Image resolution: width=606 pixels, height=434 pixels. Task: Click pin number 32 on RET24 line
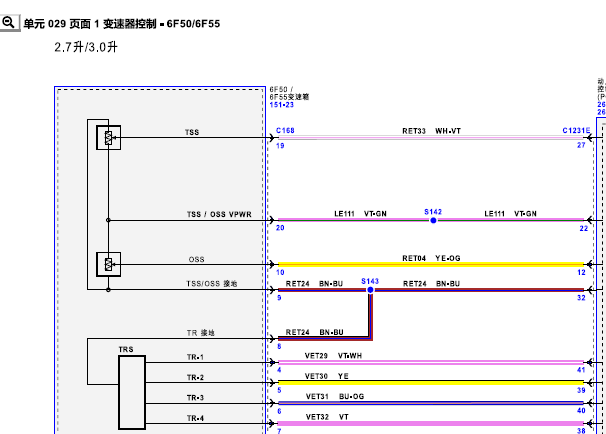(x=581, y=298)
